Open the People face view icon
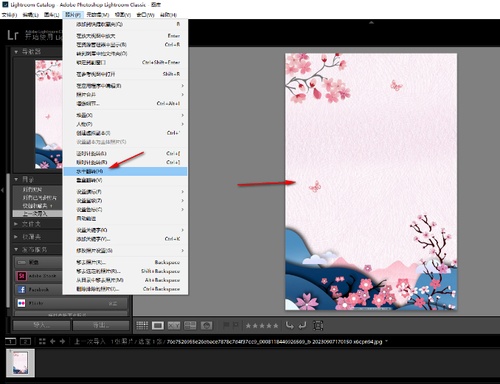Image resolution: width=500 pixels, height=384 pixels. click(x=206, y=325)
